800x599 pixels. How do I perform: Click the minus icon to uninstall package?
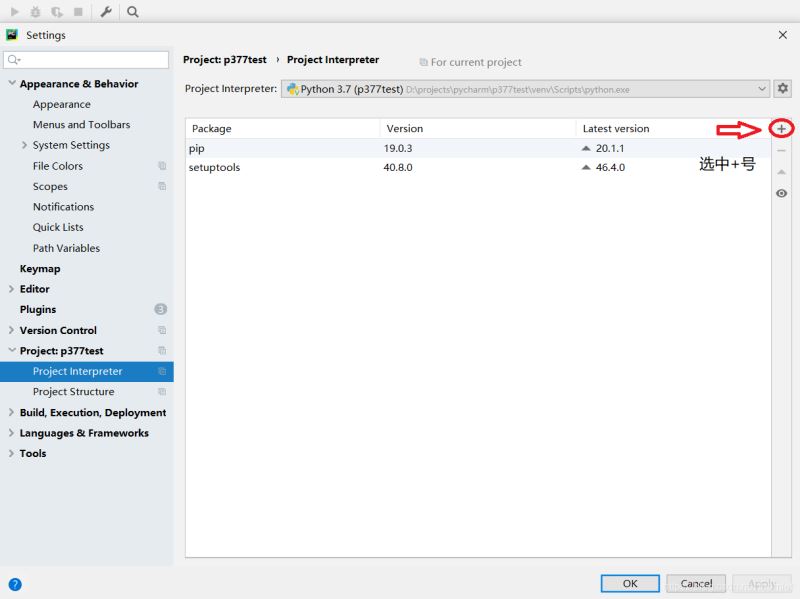click(781, 151)
